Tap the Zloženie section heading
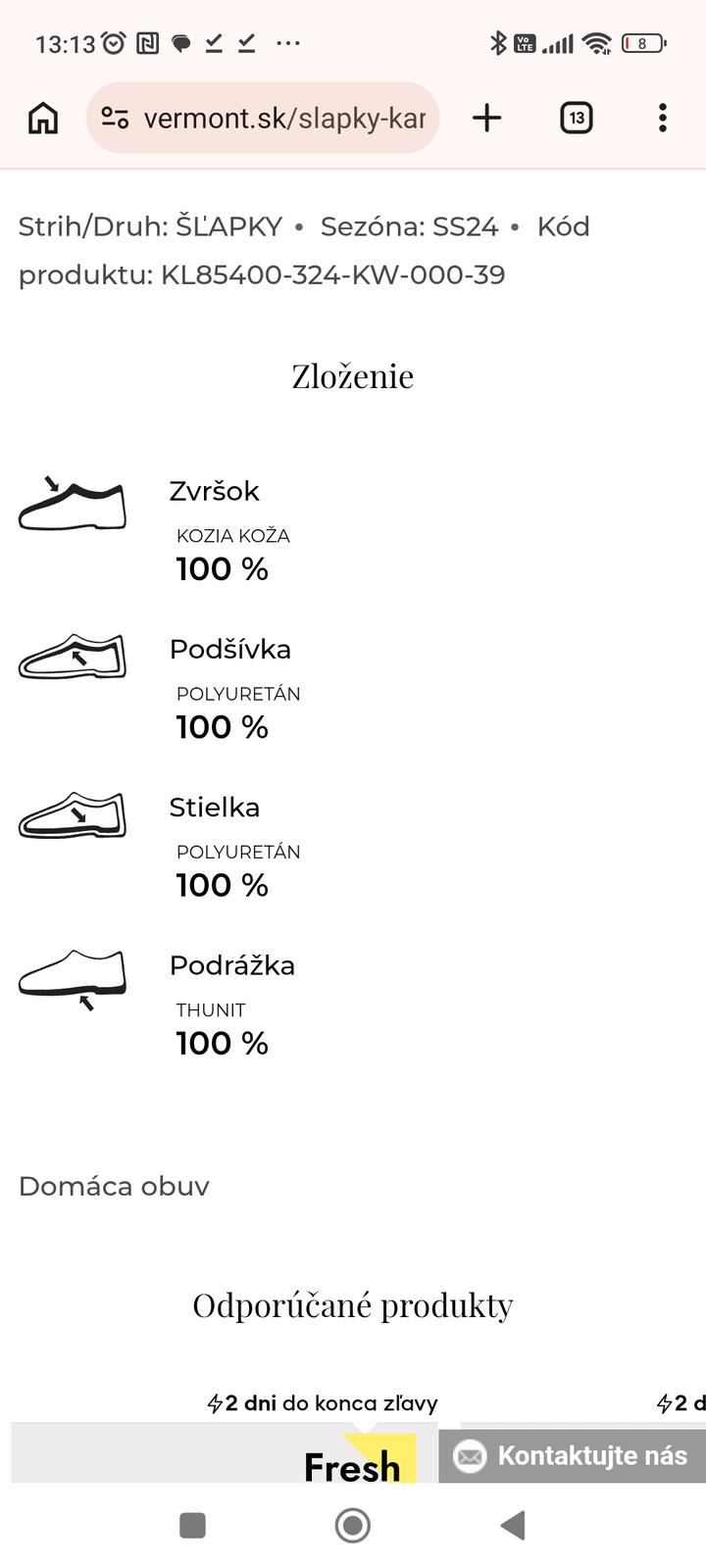 pos(353,376)
